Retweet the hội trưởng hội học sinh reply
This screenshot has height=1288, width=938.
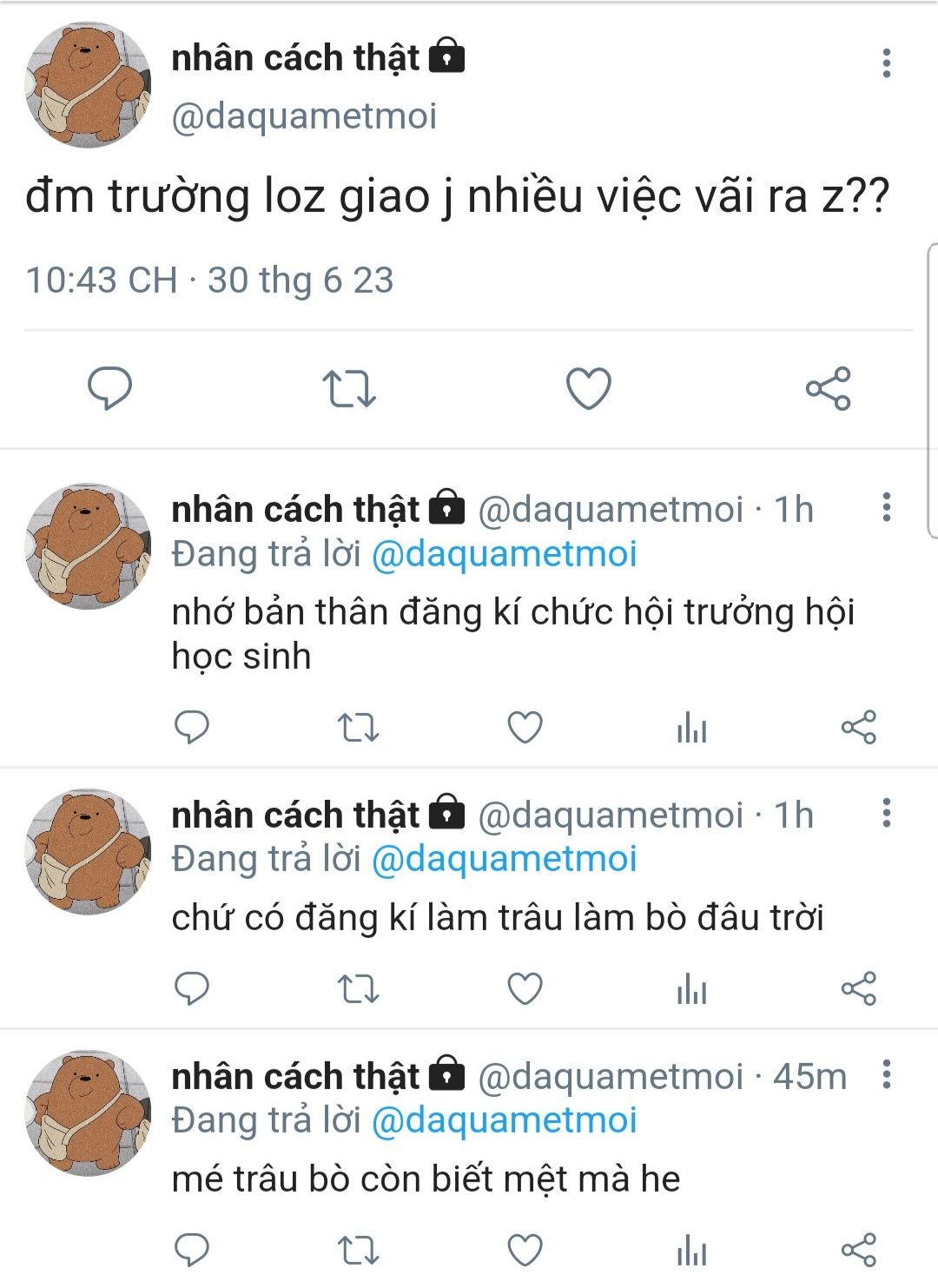point(358,728)
